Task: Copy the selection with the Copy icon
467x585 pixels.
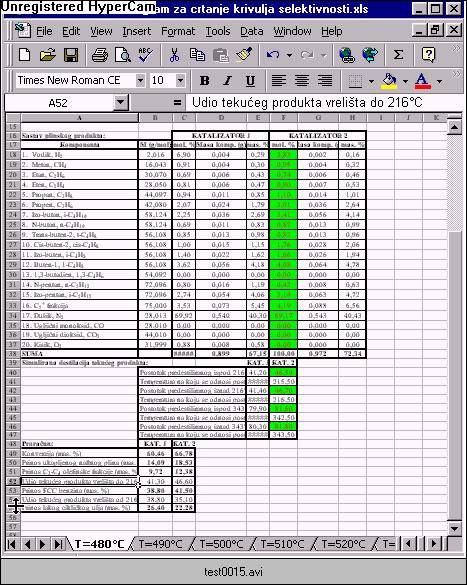Action: pyautogui.click(x=197, y=55)
